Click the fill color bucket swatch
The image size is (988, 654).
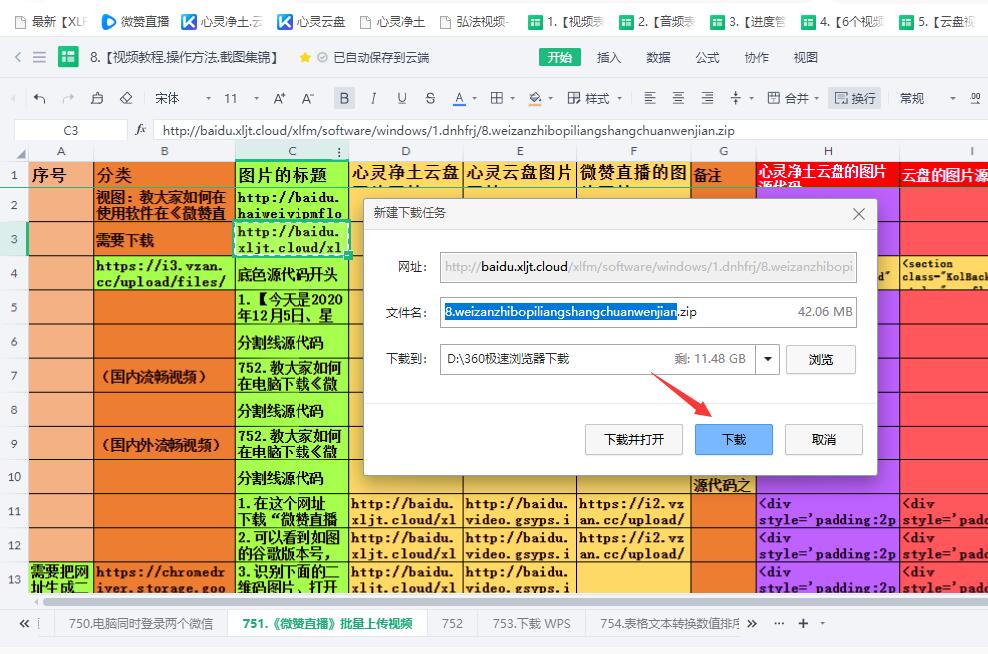pos(535,98)
